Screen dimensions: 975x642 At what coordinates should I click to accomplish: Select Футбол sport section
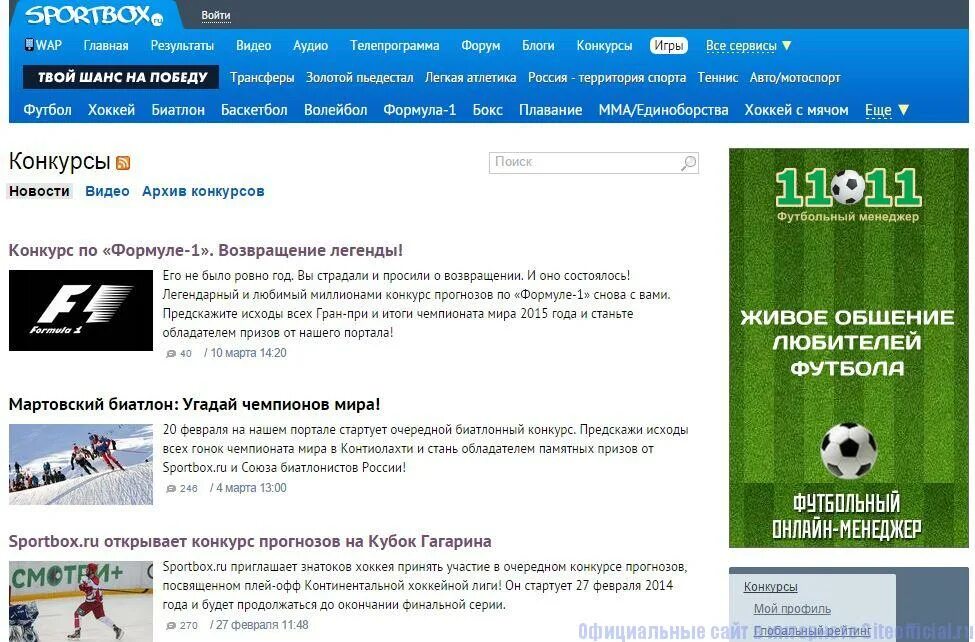(47, 110)
